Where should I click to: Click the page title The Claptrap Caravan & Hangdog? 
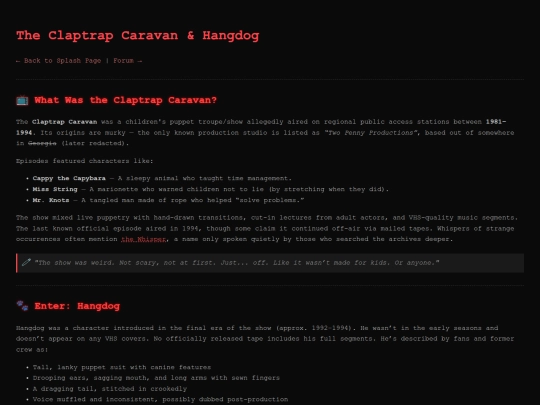pyautogui.click(x=137, y=35)
